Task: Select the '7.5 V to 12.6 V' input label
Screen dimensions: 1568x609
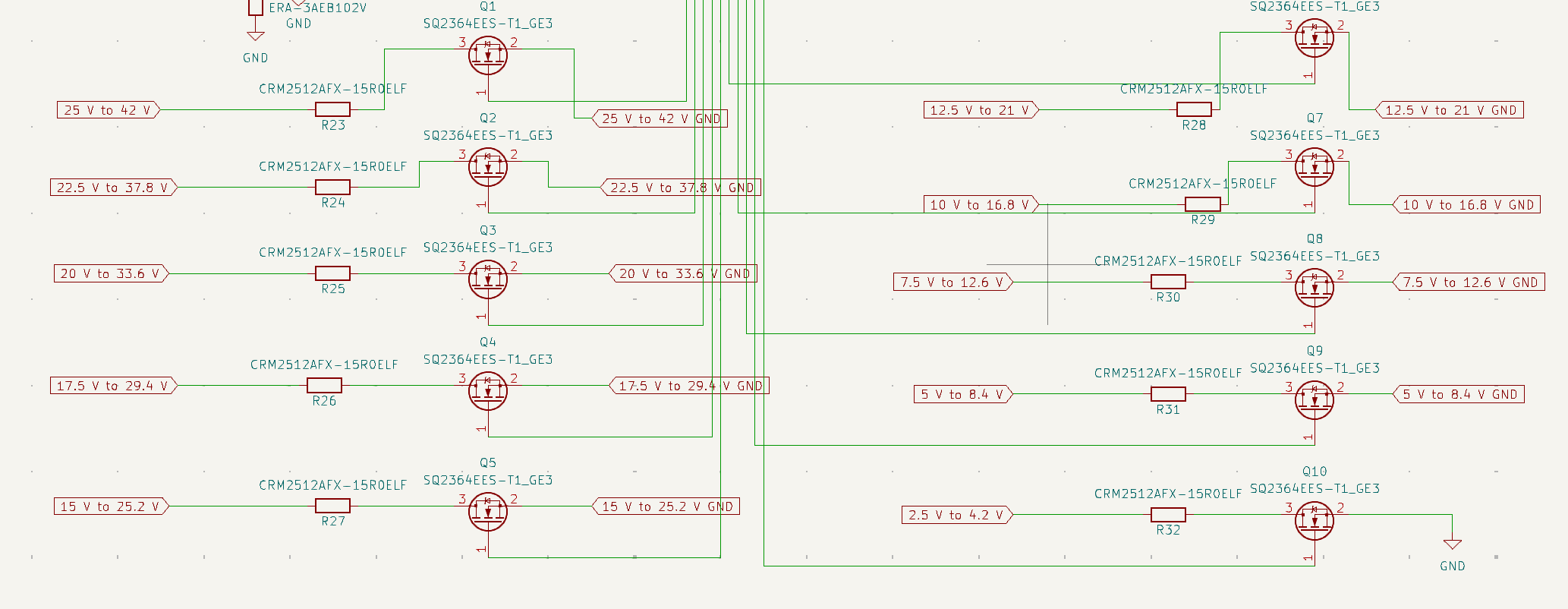Action: (x=952, y=282)
